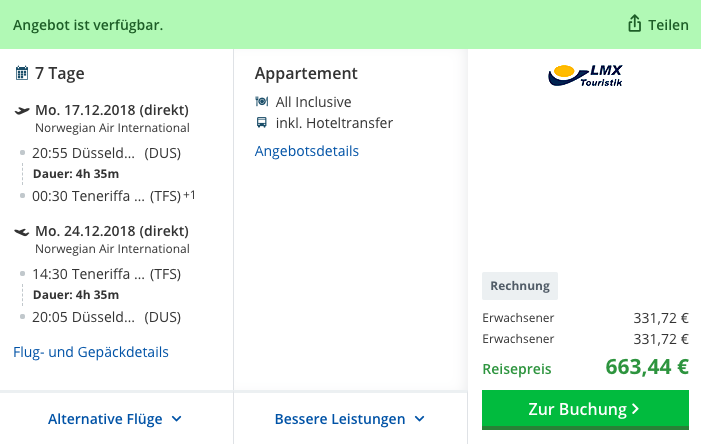Expand the Bessere Leistungen section
This screenshot has height=444, width=701.
pyautogui.click(x=350, y=419)
